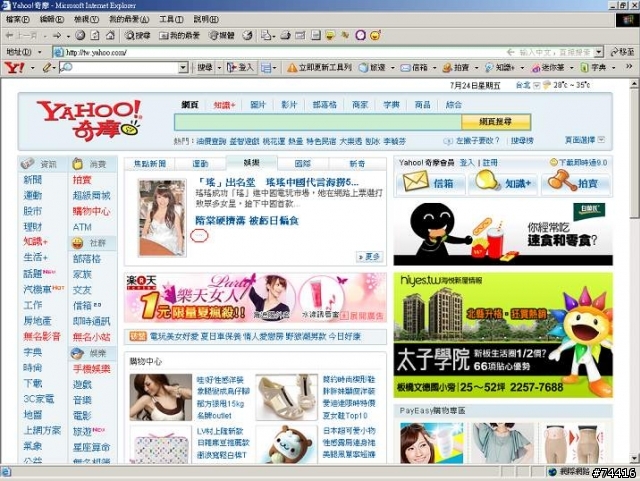640x481 pixels.
Task: Open the 股市 link in left sidebar
Action: pyautogui.click(x=33, y=211)
